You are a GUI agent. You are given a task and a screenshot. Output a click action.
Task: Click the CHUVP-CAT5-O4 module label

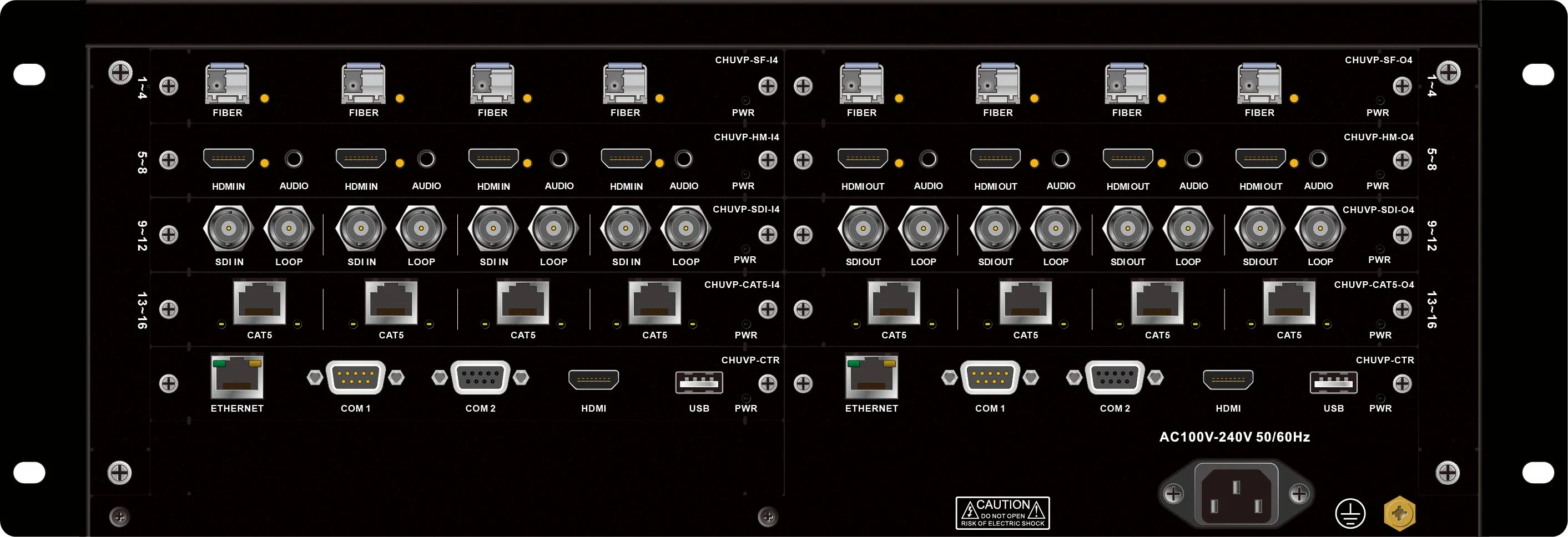pyautogui.click(x=1374, y=285)
